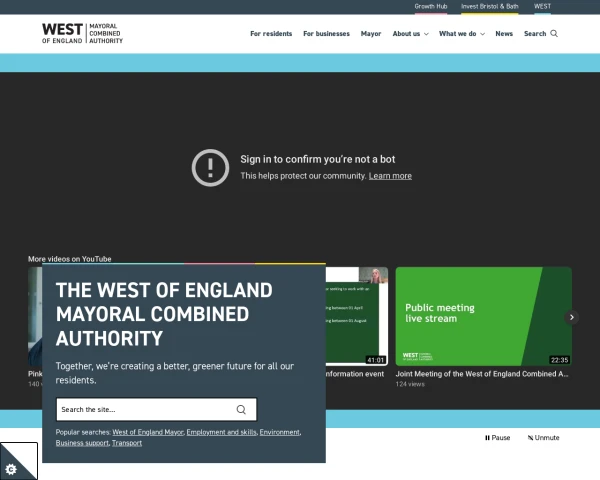Viewport: 600px width, 480px height.
Task: Go to the Mayor page
Action: click(371, 34)
